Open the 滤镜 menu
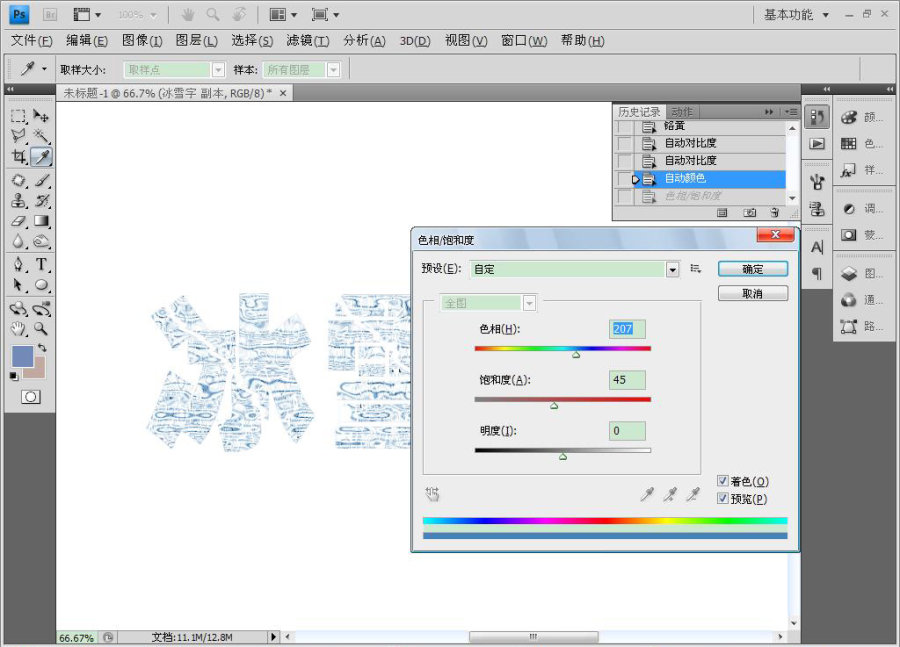 tap(308, 41)
